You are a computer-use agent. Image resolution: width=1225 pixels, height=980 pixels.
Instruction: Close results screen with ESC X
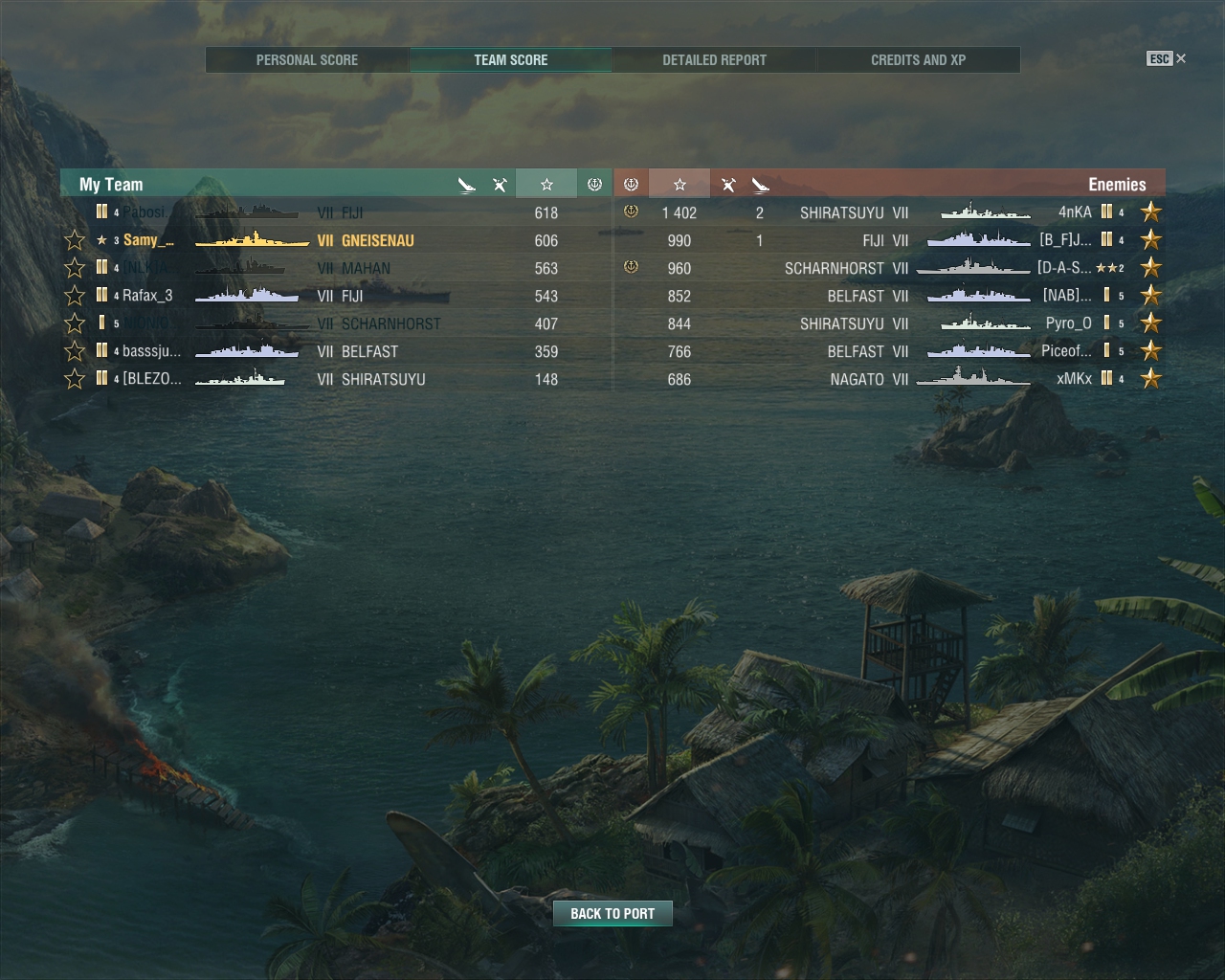coord(1167,58)
